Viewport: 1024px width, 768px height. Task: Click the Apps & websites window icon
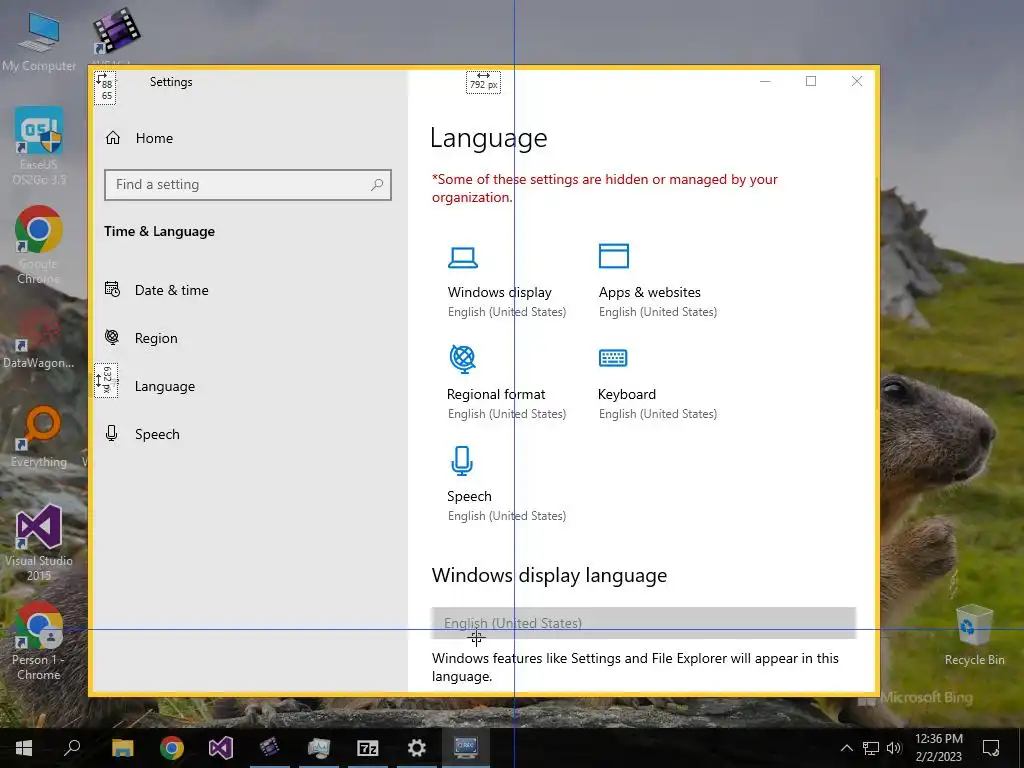(x=614, y=256)
